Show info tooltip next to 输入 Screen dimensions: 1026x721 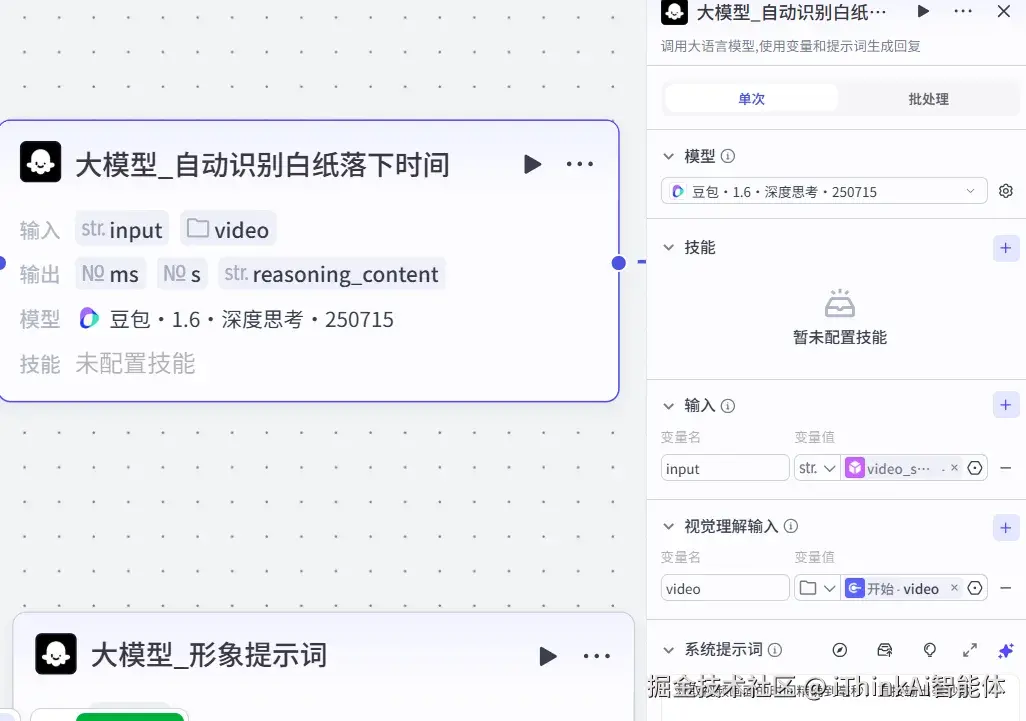728,406
